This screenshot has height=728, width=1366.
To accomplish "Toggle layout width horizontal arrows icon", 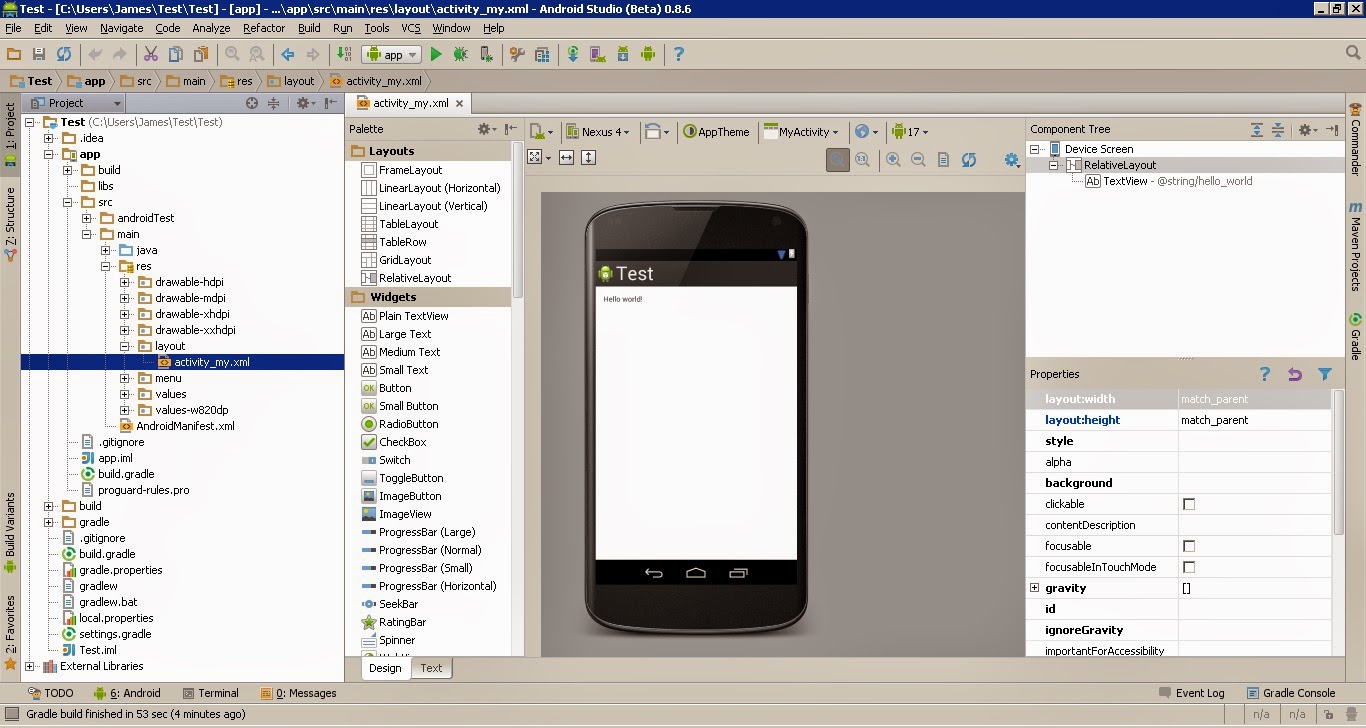I will click(x=566, y=158).
